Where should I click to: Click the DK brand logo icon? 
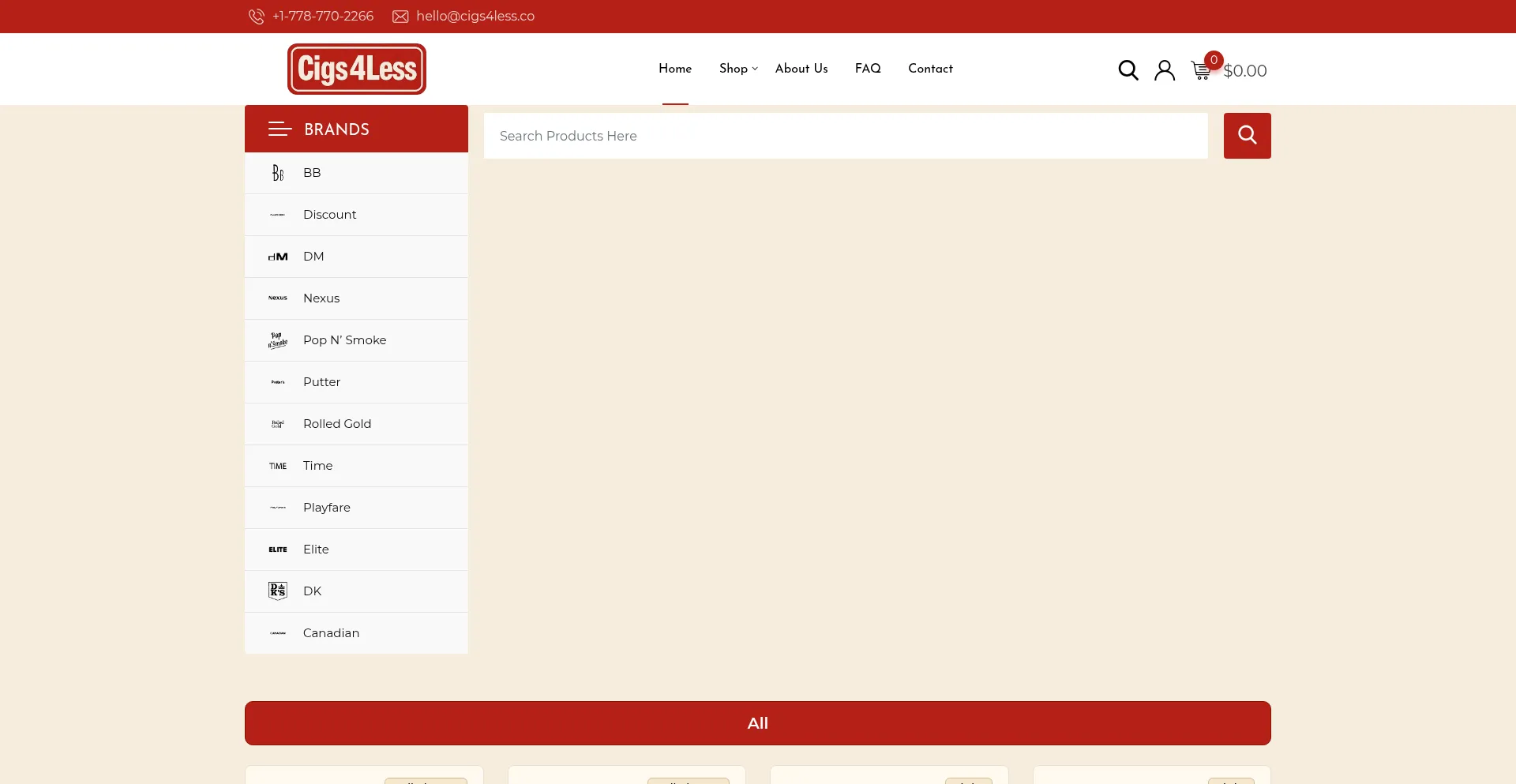[x=278, y=591]
